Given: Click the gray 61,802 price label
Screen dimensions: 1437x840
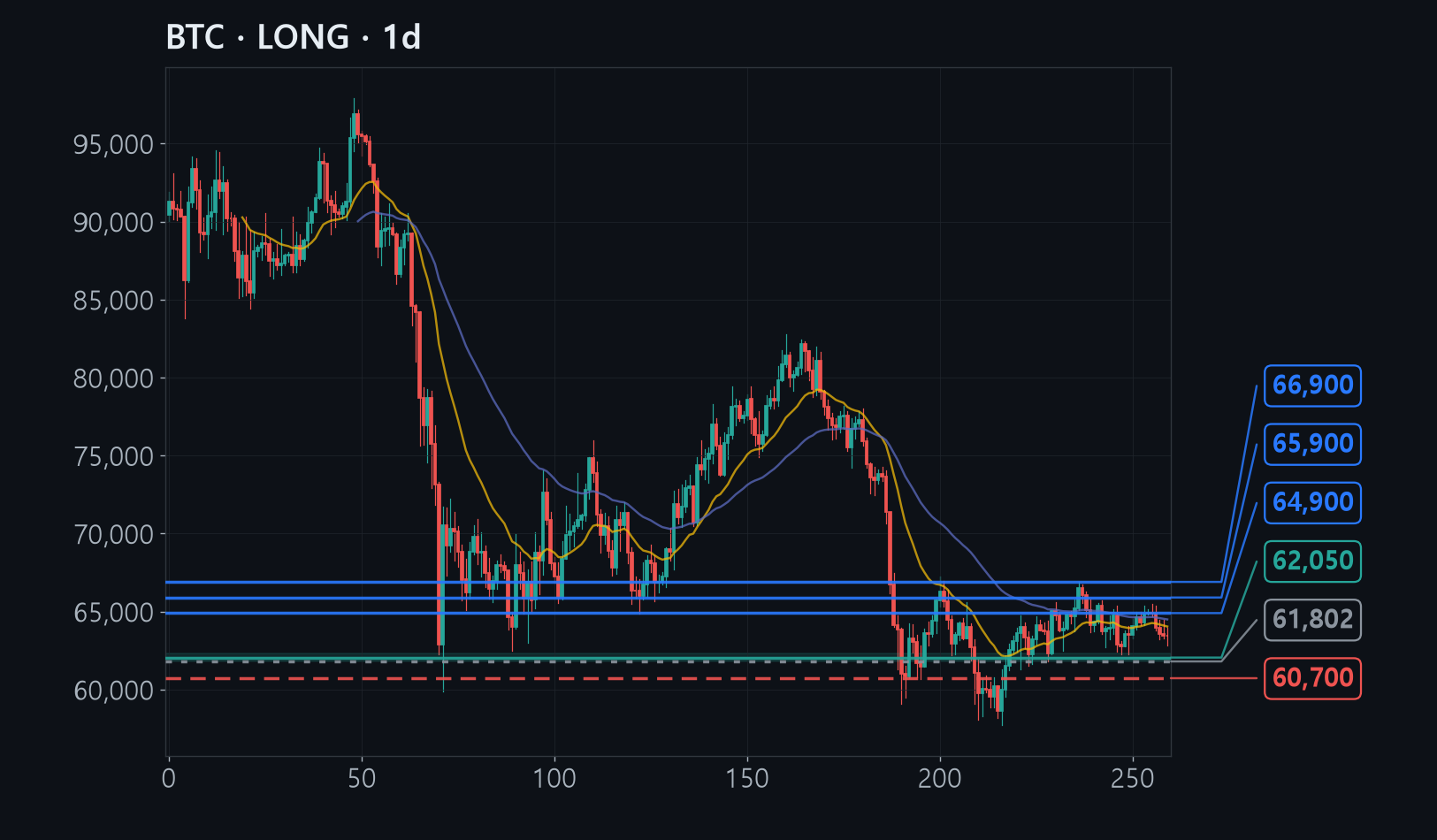Looking at the screenshot, I should click(x=1312, y=619).
